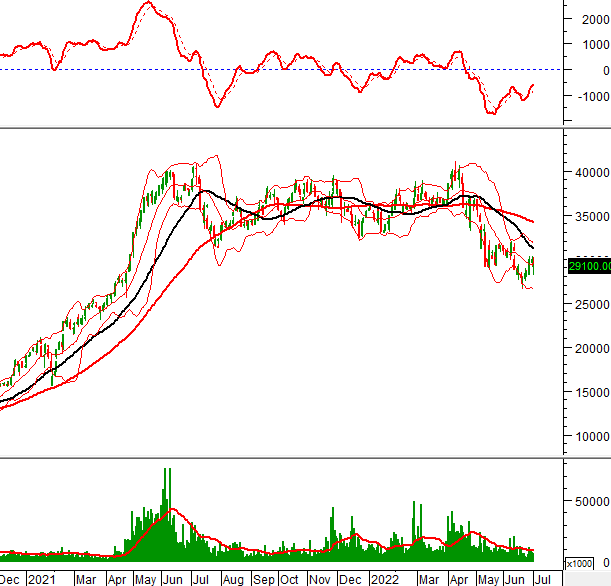Click the highest peak of the oscillator line

tap(148, 3)
